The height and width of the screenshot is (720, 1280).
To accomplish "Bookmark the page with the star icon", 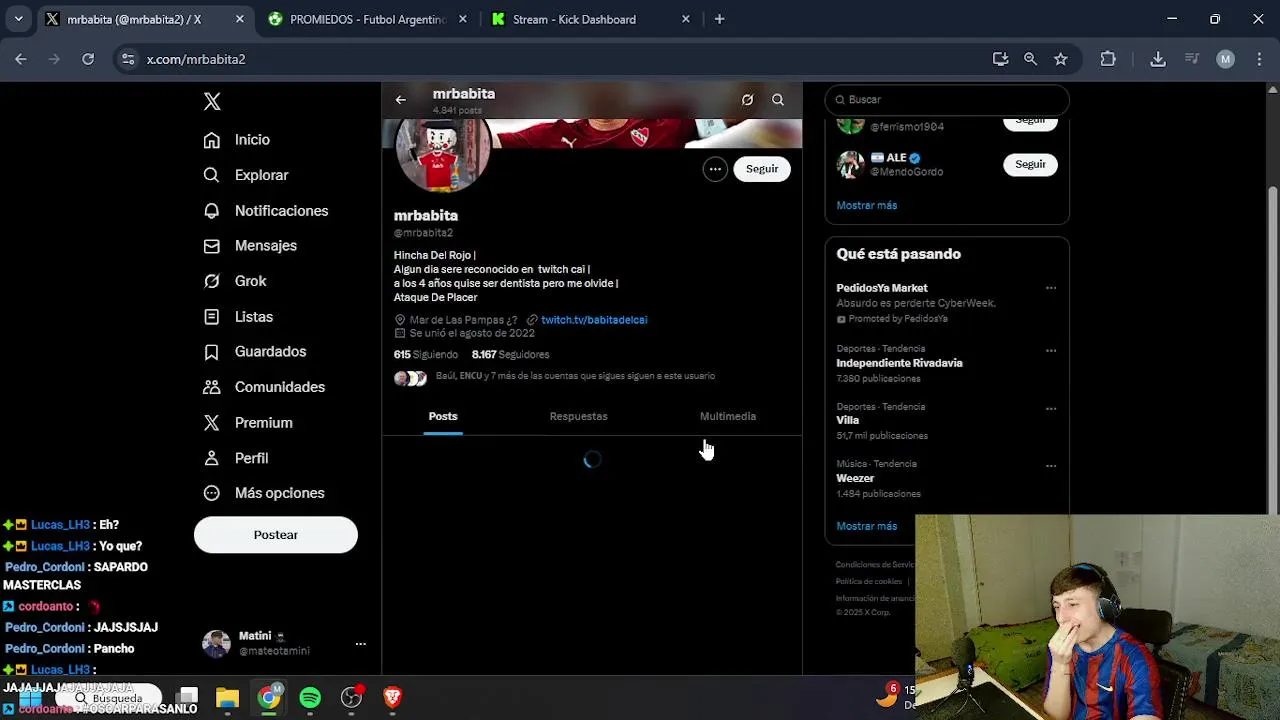I will [1060, 59].
